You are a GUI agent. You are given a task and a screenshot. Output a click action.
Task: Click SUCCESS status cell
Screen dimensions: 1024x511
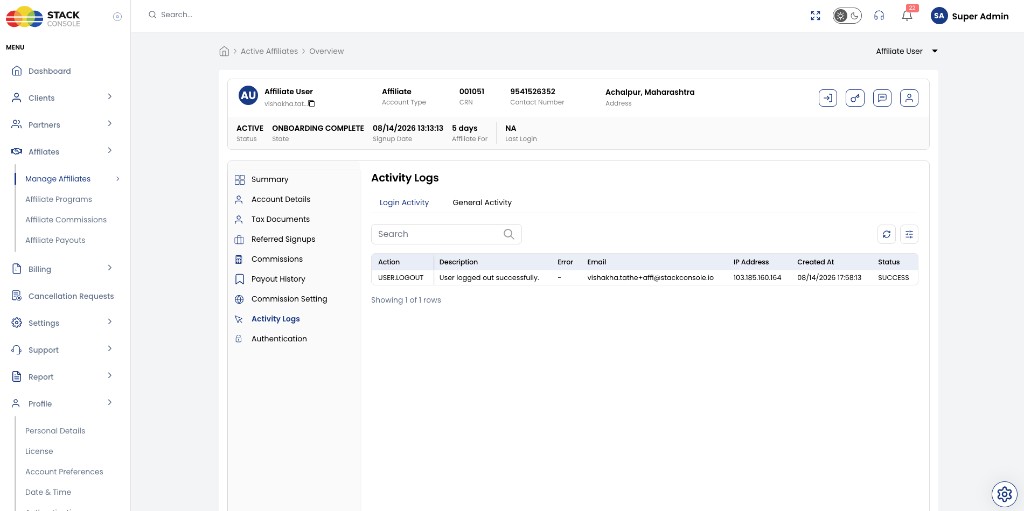point(893,278)
